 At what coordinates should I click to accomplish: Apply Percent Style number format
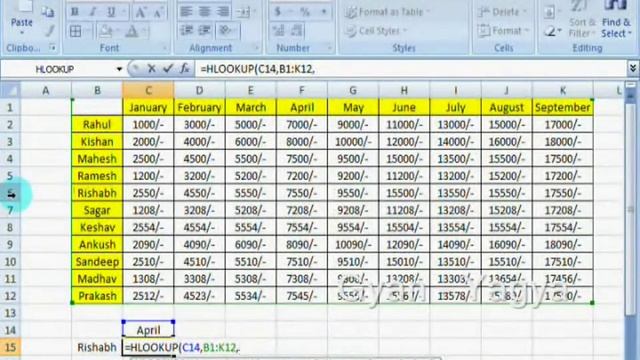pos(304,12)
